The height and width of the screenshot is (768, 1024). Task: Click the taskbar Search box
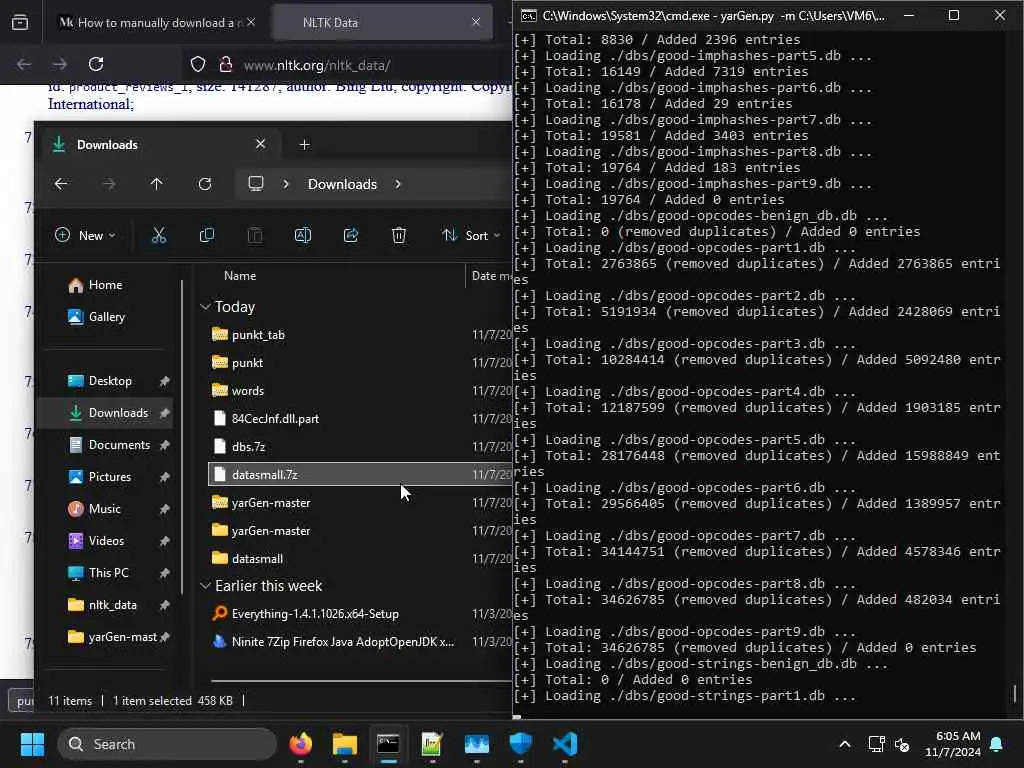tap(167, 744)
